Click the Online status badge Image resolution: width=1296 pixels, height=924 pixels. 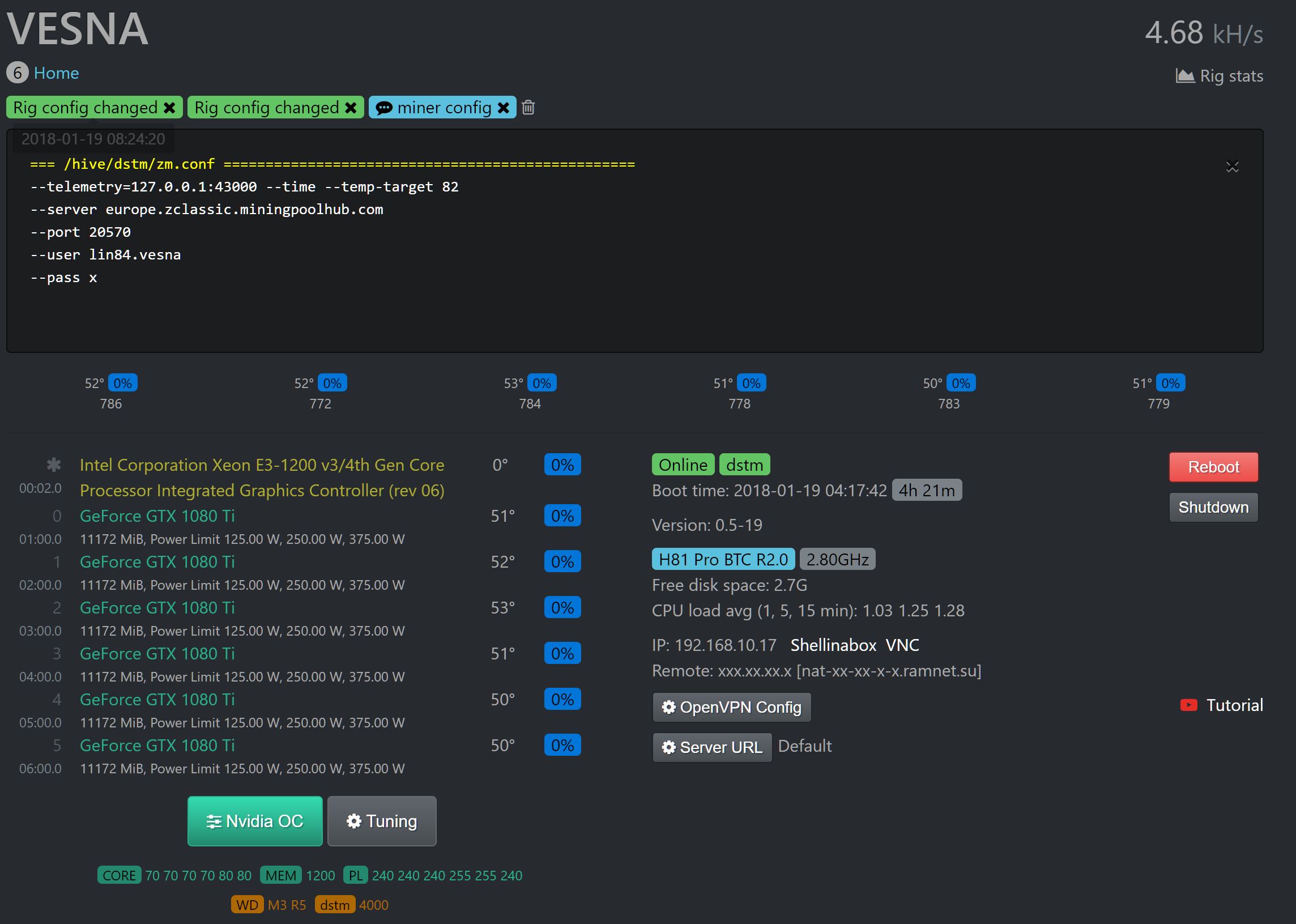pyautogui.click(x=683, y=465)
